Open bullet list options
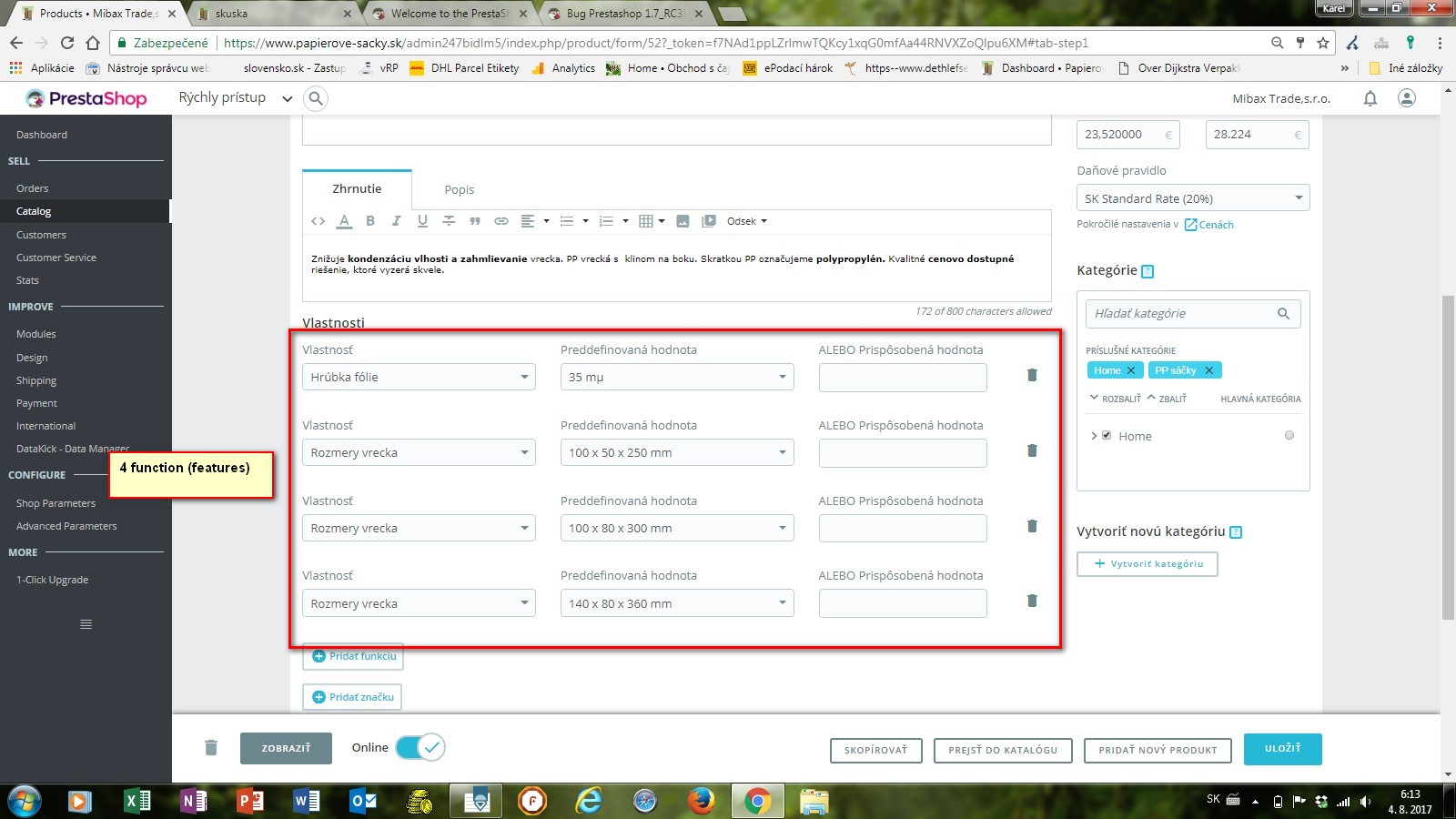The image size is (1456, 819). point(573,221)
